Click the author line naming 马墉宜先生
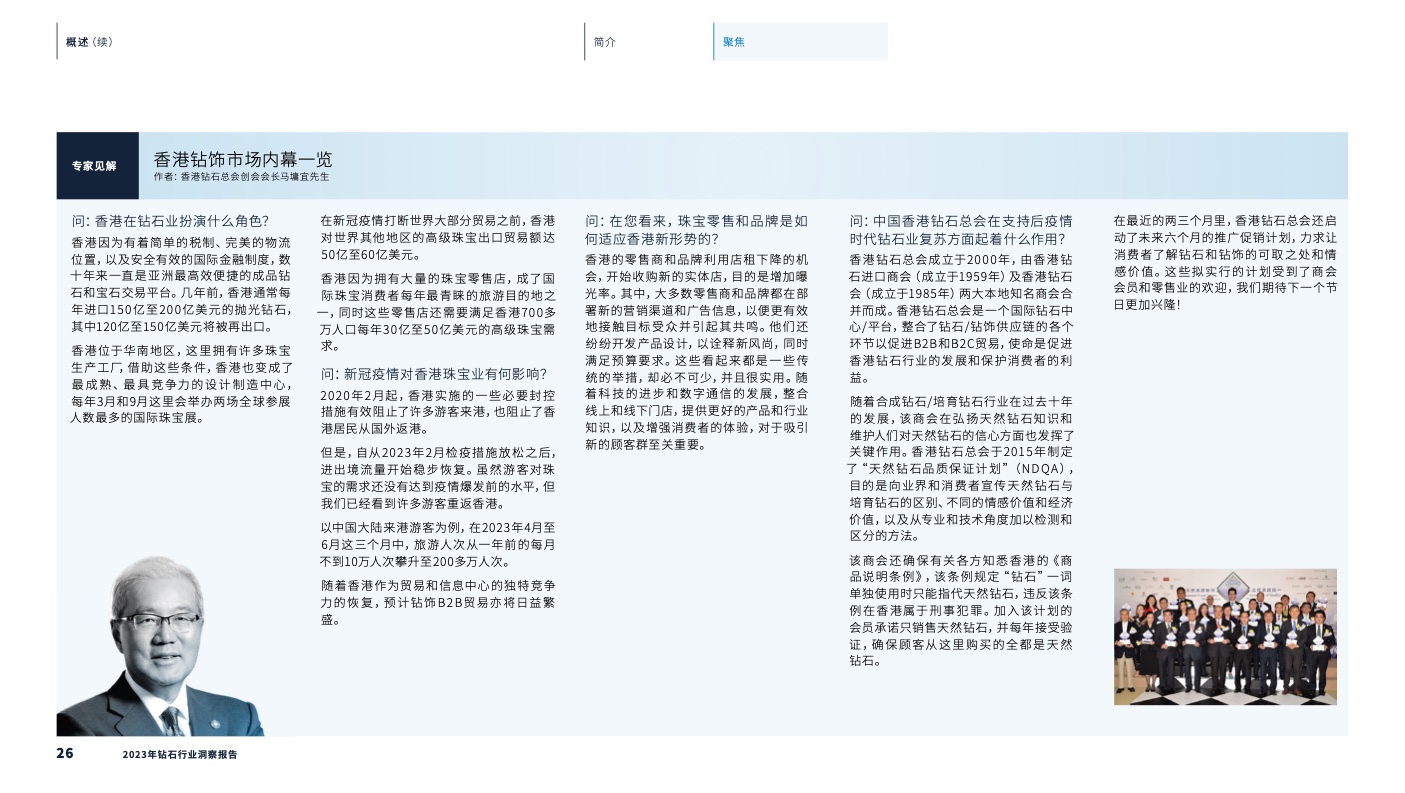Screen dimensions: 1405x793 [241, 177]
